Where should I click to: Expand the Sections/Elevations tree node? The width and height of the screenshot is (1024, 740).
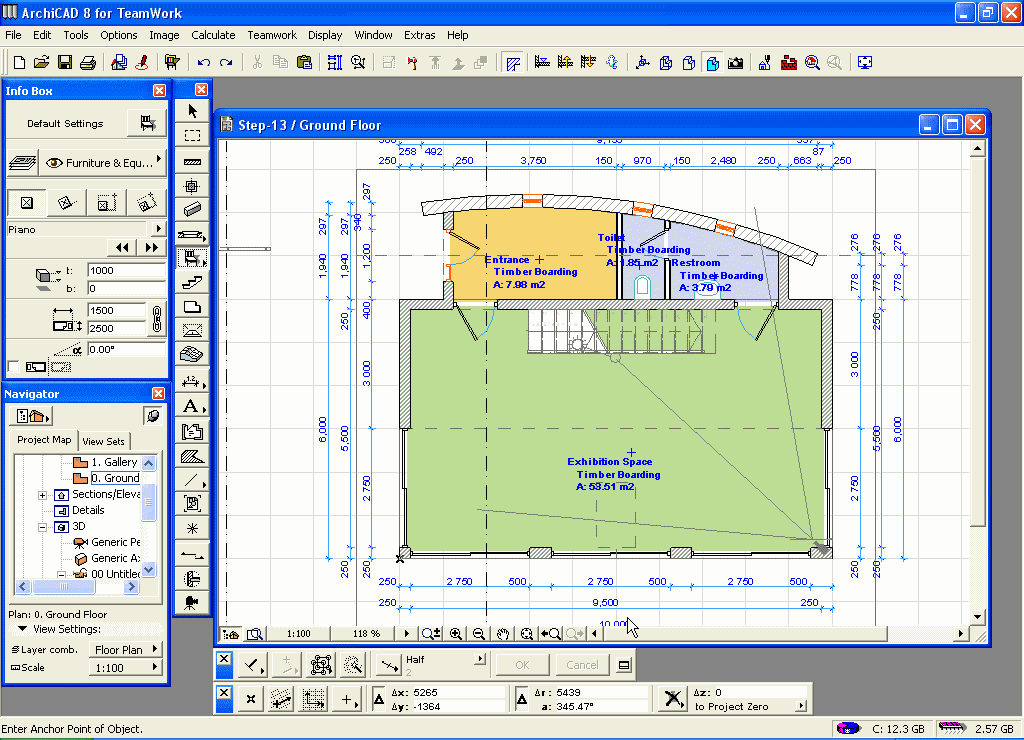point(42,495)
